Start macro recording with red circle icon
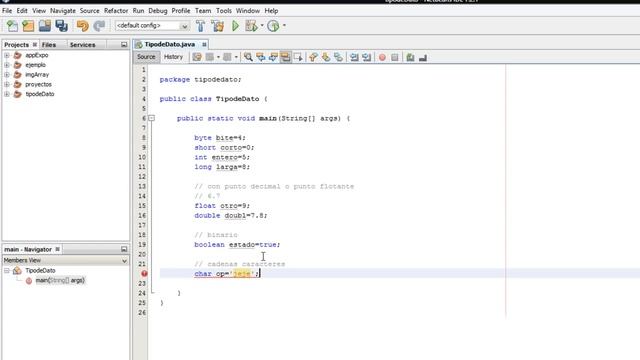Screen dimensions: 640x360 [x=382, y=58]
